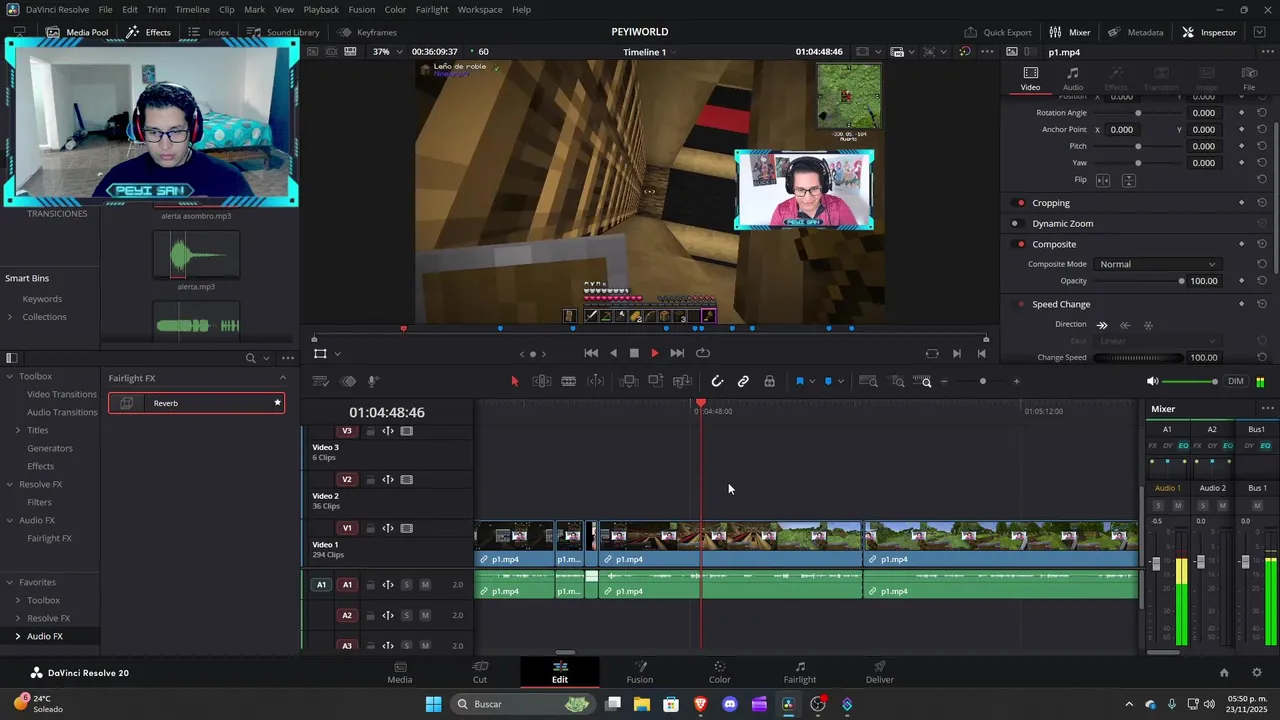Click the Full Extent Zoom icon
The height and width of the screenshot is (720, 1280).
(x=869, y=381)
